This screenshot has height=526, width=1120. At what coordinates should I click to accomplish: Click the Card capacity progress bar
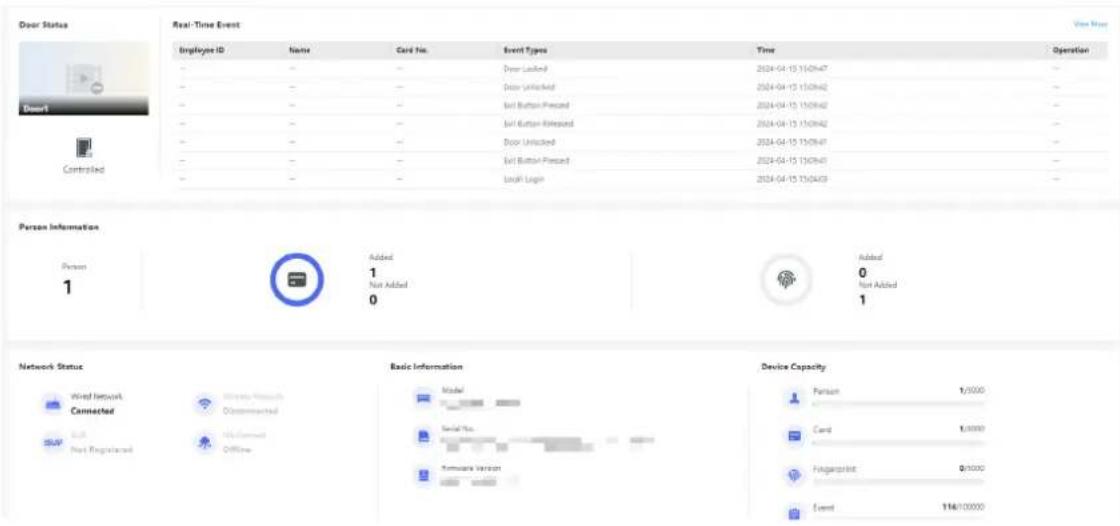click(x=899, y=442)
